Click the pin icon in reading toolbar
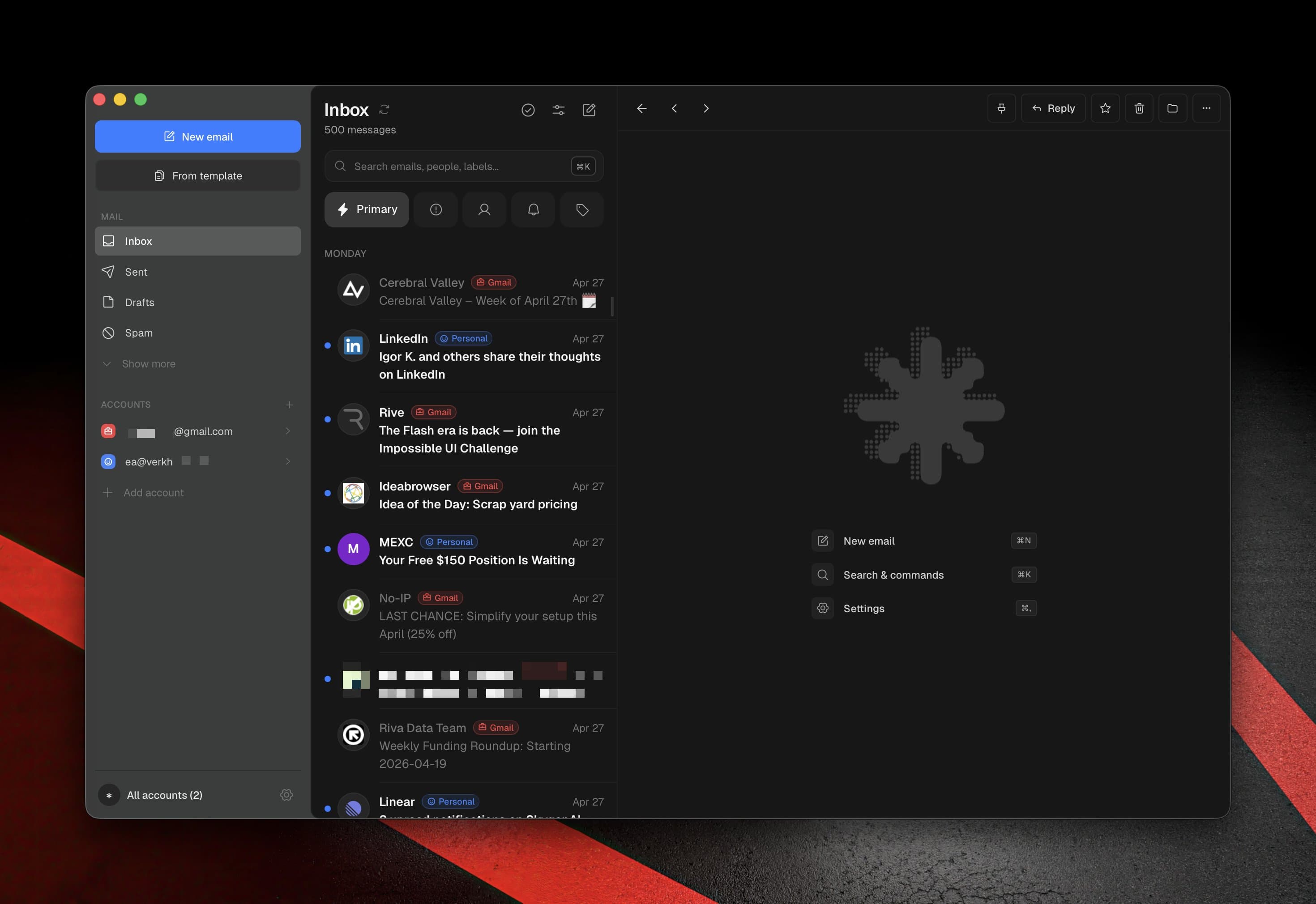The height and width of the screenshot is (904, 1316). (1002, 108)
